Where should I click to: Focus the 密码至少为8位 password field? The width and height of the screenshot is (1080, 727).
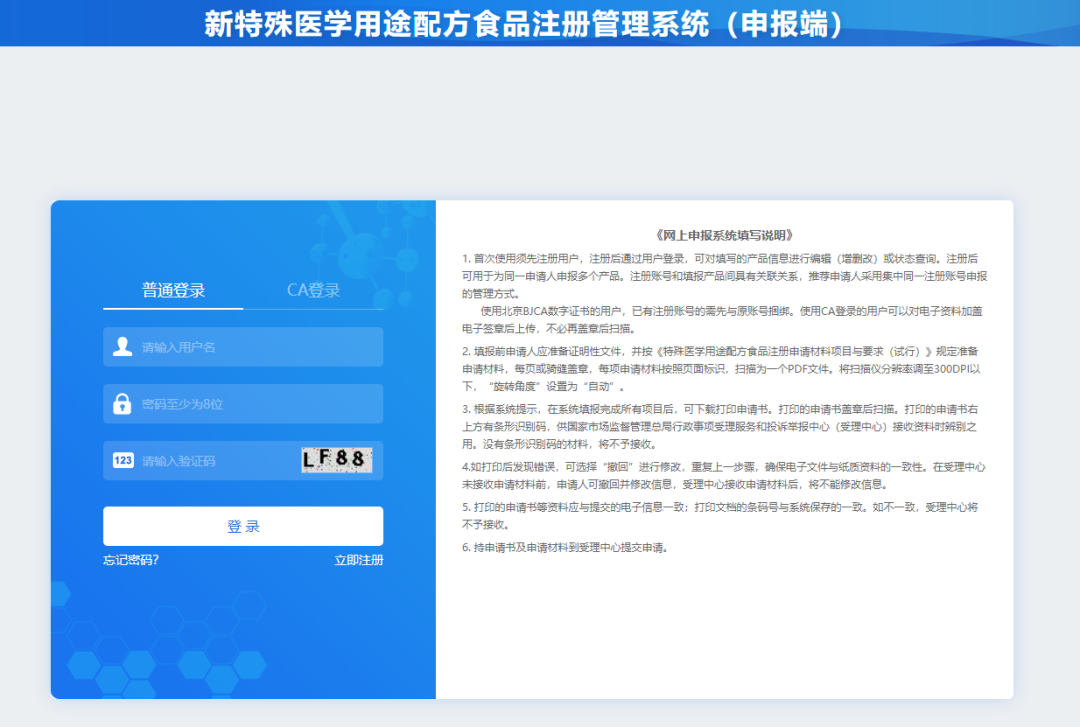point(255,404)
